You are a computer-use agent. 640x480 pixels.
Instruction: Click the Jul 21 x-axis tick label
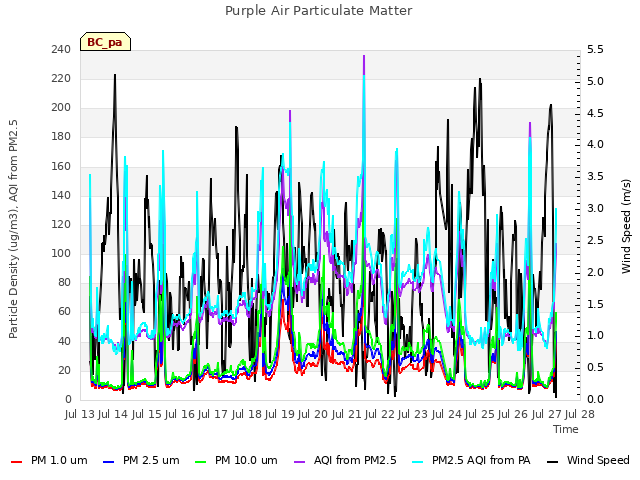point(347,414)
